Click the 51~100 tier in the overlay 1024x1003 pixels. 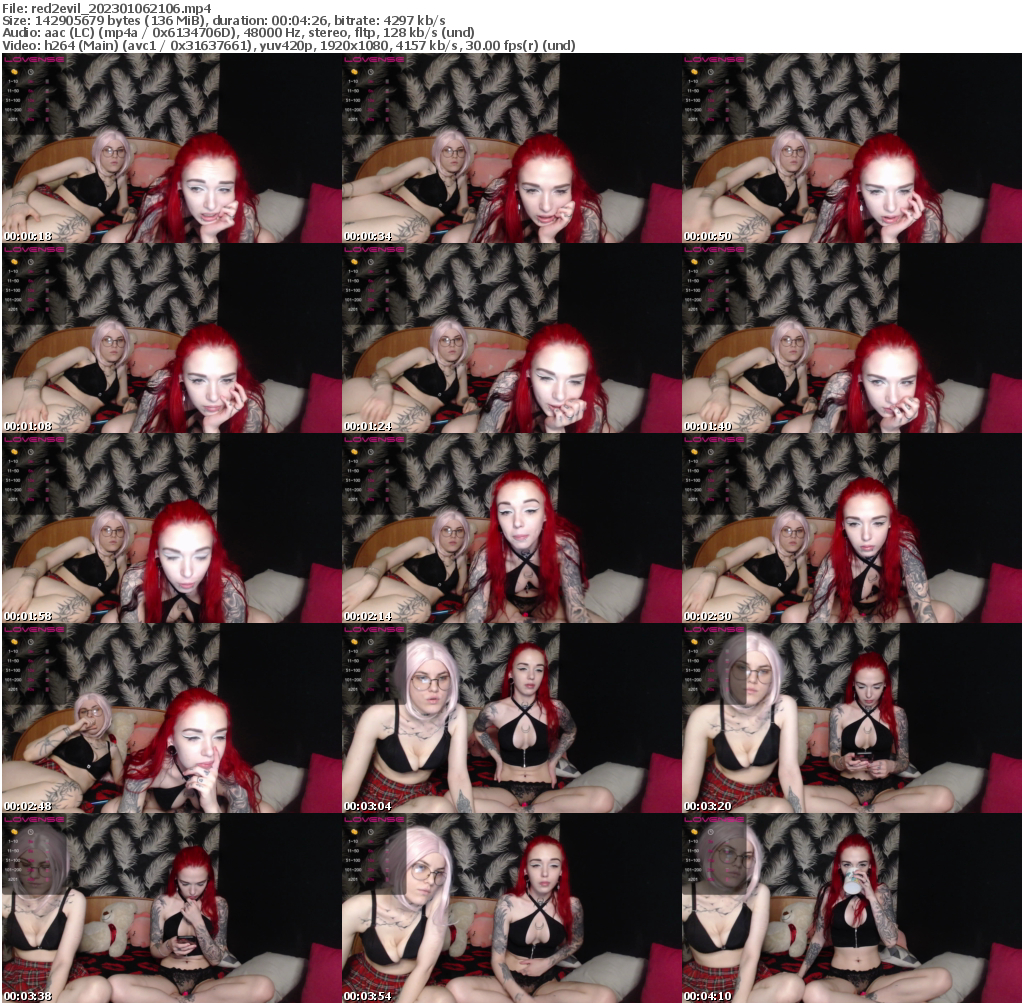[x=12, y=100]
